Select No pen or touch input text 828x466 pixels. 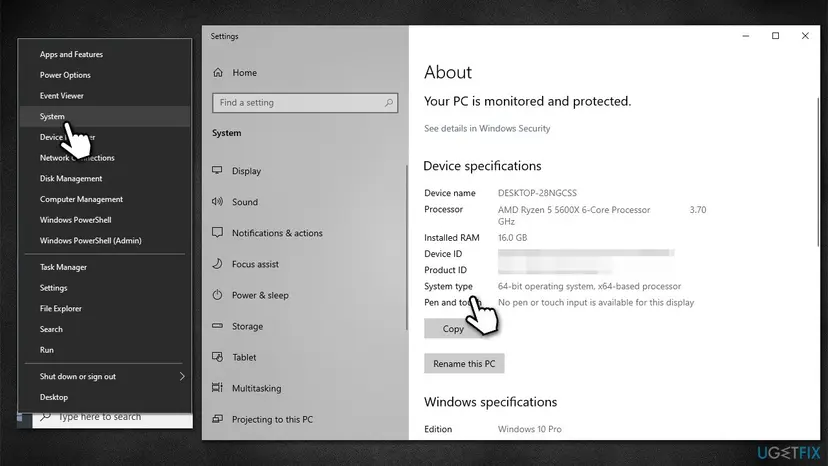[596, 302]
